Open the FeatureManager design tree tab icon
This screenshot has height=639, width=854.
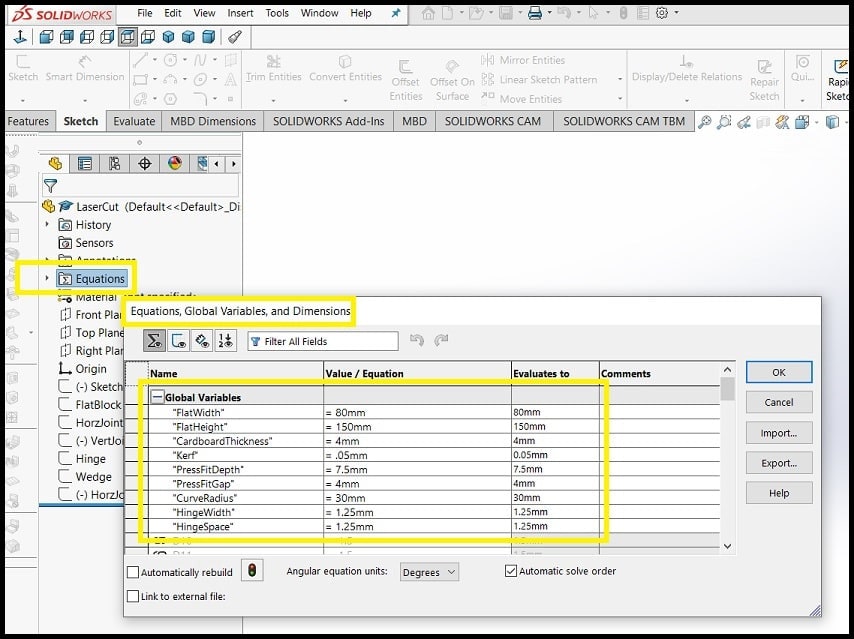click(x=55, y=163)
